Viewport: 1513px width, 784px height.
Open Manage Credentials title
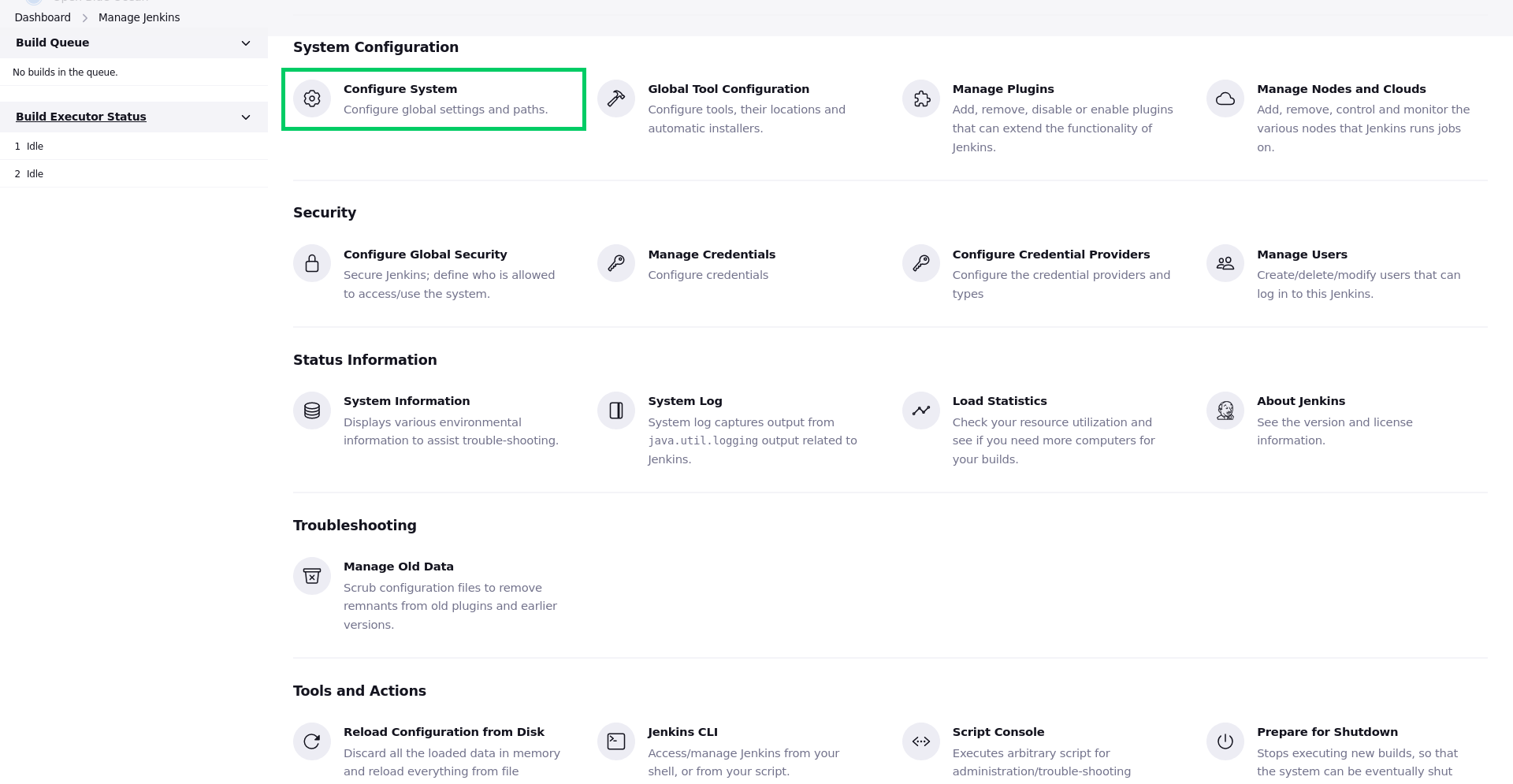[x=712, y=255]
